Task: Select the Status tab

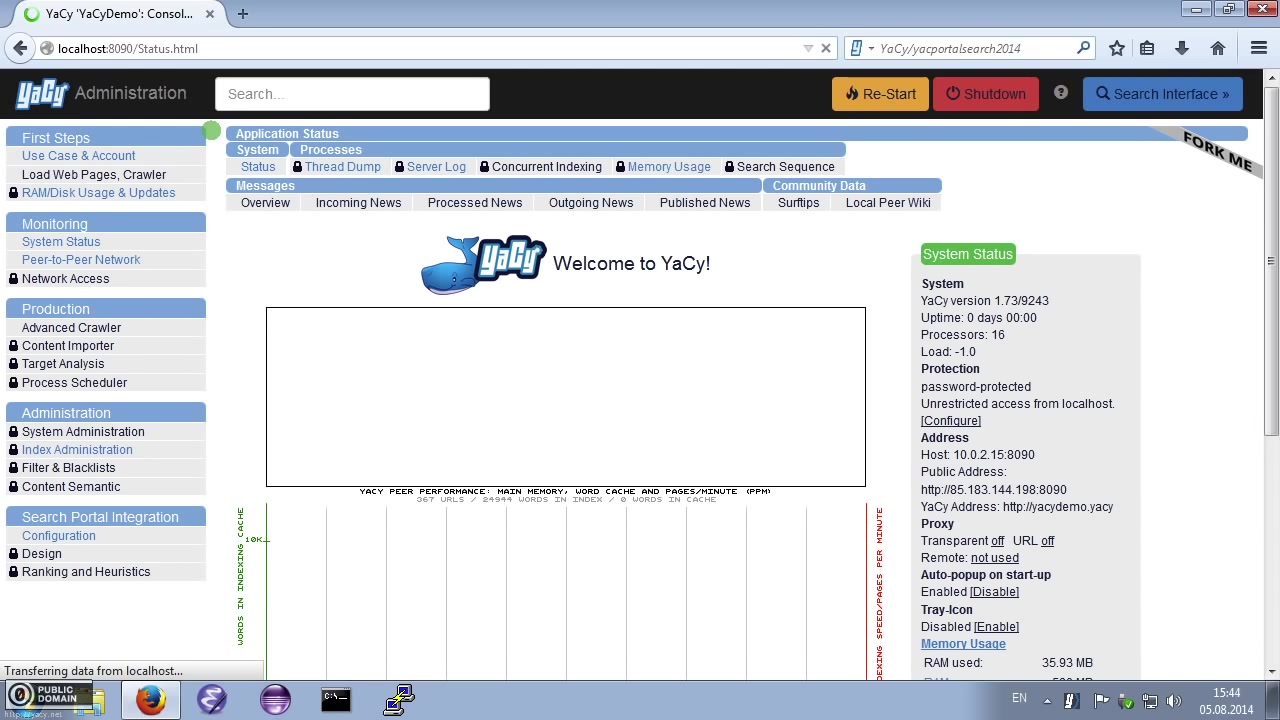Action: pos(257,167)
